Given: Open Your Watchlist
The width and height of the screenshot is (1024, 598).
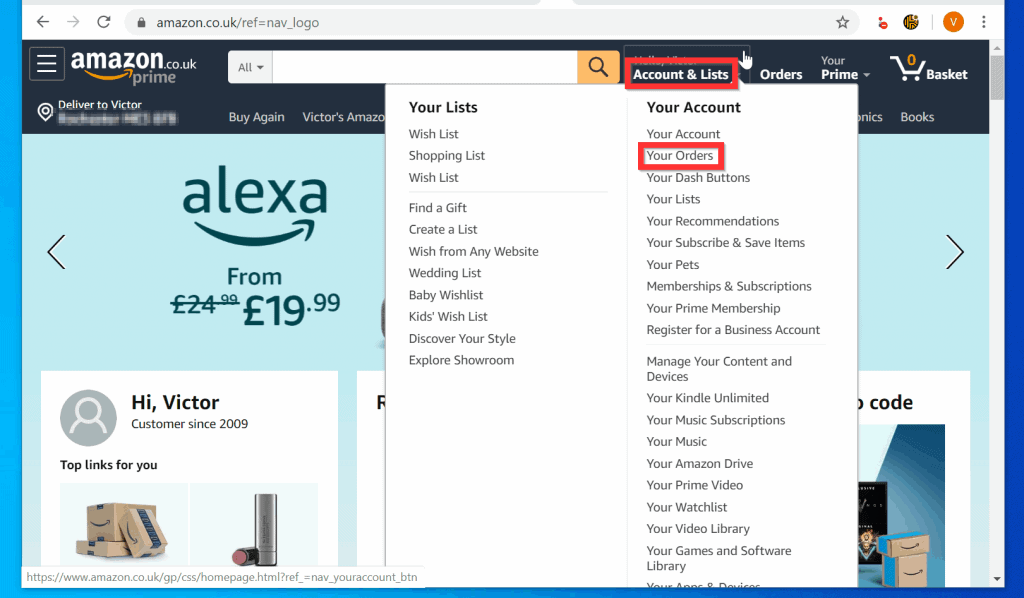Looking at the screenshot, I should (686, 507).
